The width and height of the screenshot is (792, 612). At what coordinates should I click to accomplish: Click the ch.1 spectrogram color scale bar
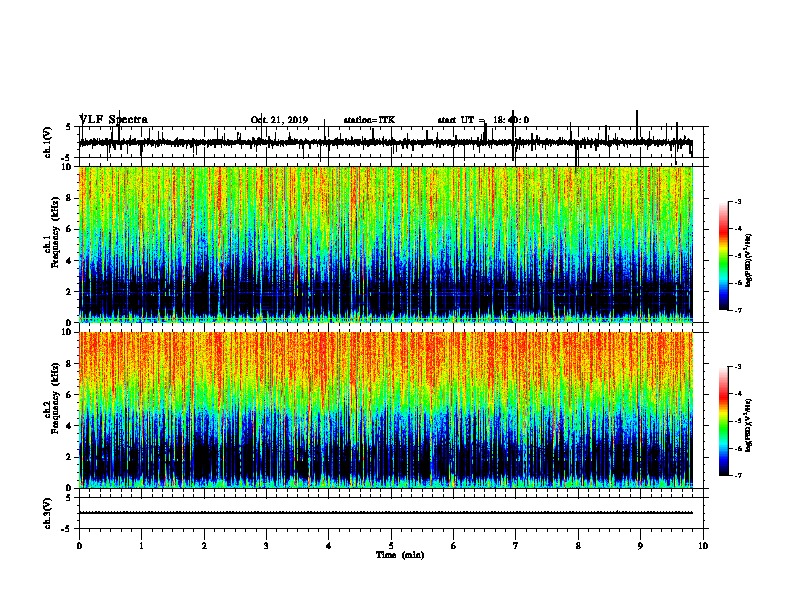[724, 256]
